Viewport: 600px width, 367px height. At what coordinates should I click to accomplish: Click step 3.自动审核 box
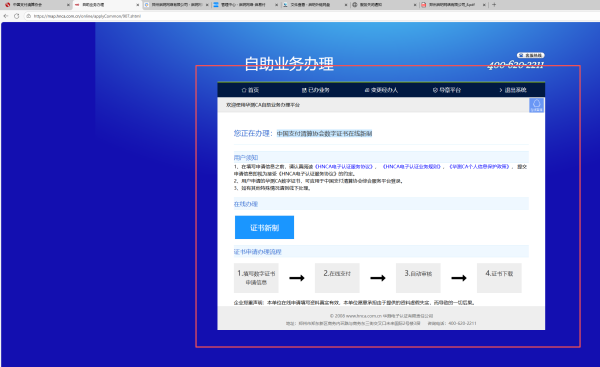coord(418,278)
